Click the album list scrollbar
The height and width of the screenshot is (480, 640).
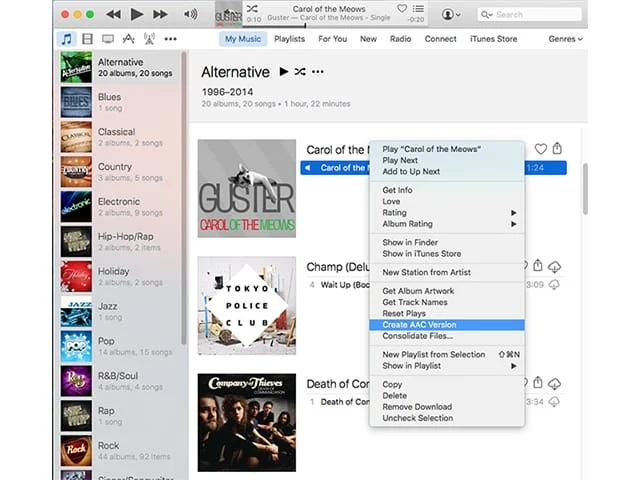tap(585, 189)
